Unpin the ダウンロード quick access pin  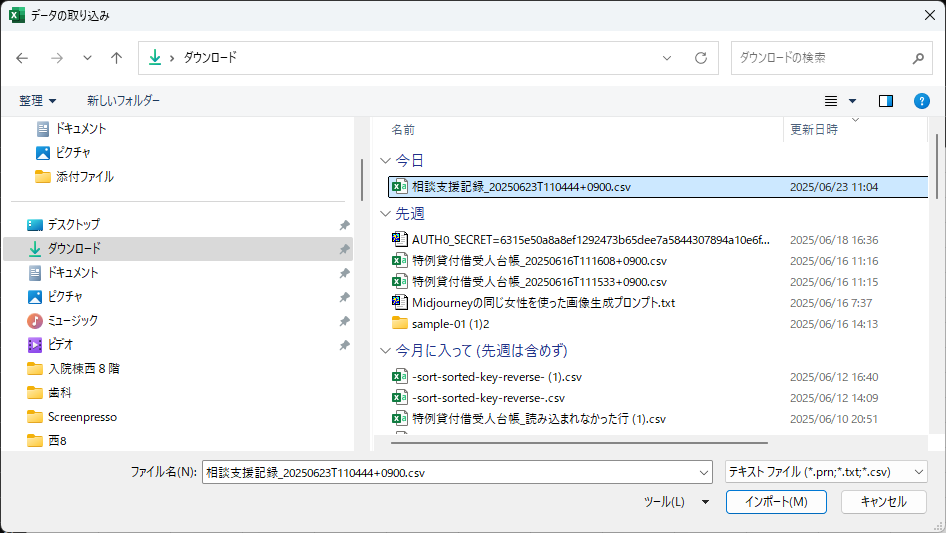pos(344,249)
